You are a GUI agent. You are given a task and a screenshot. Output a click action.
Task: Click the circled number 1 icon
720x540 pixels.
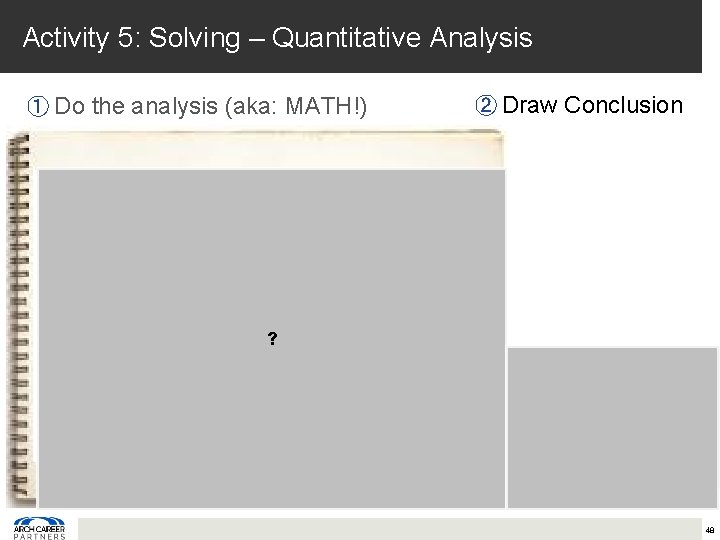[x=39, y=108]
